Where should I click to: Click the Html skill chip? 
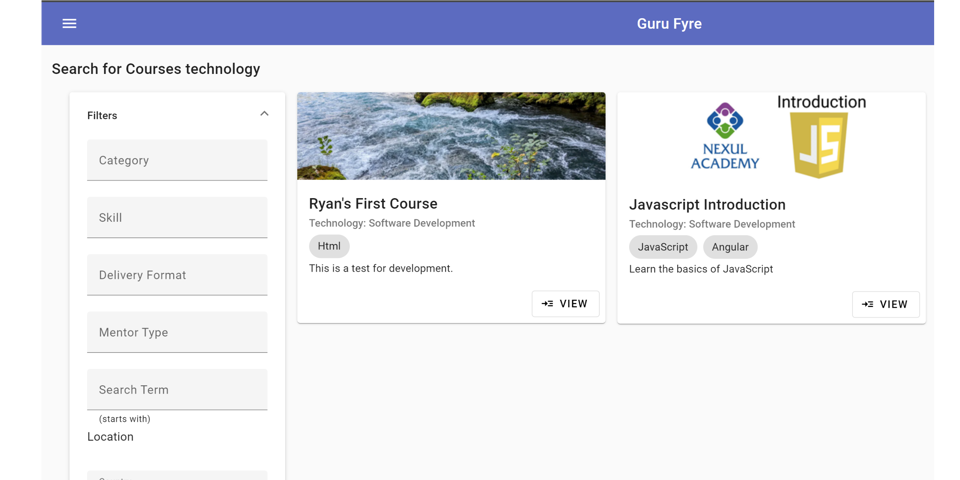coord(329,246)
